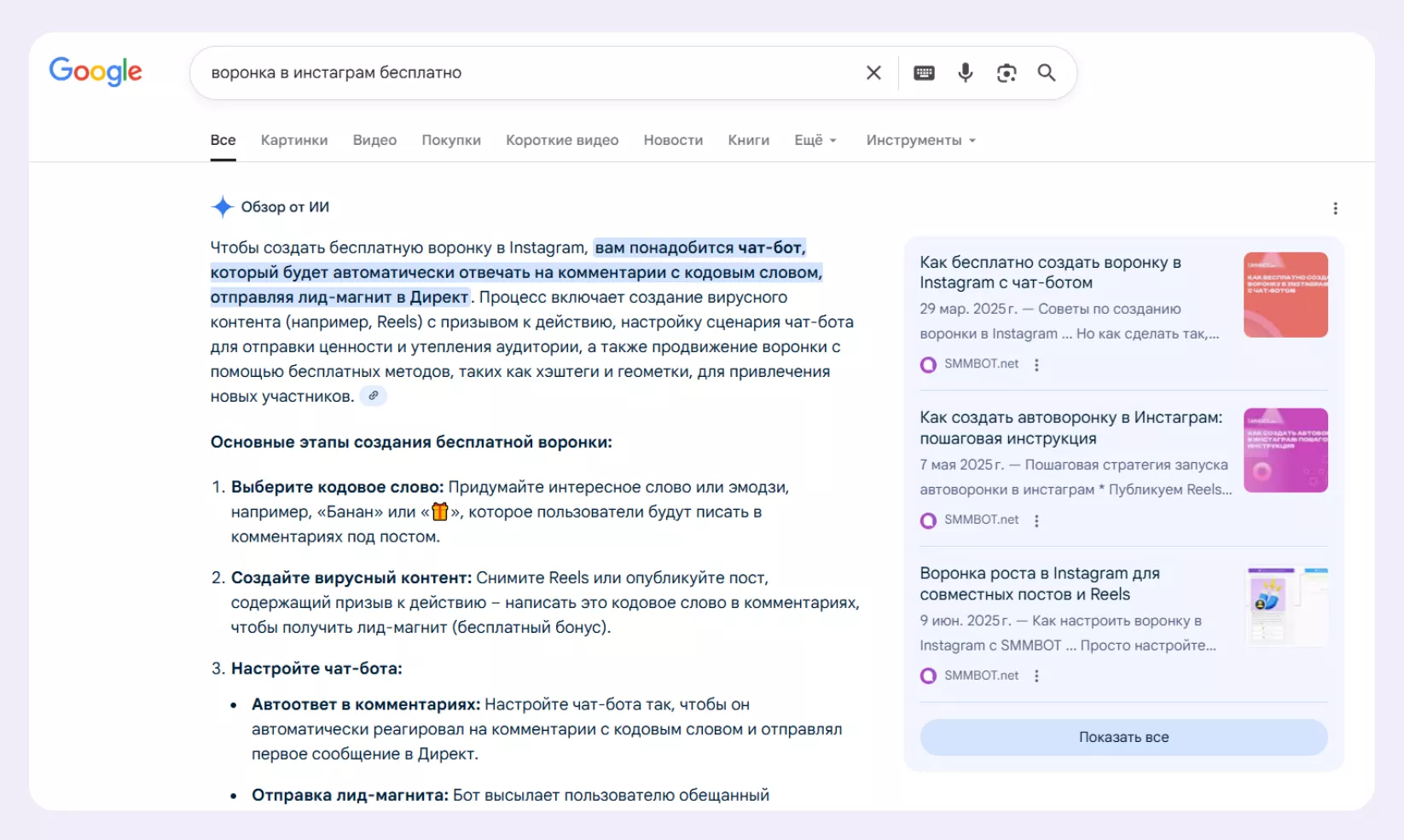The width and height of the screenshot is (1404, 840).
Task: Click the magnifying glass search button
Action: [1047, 73]
